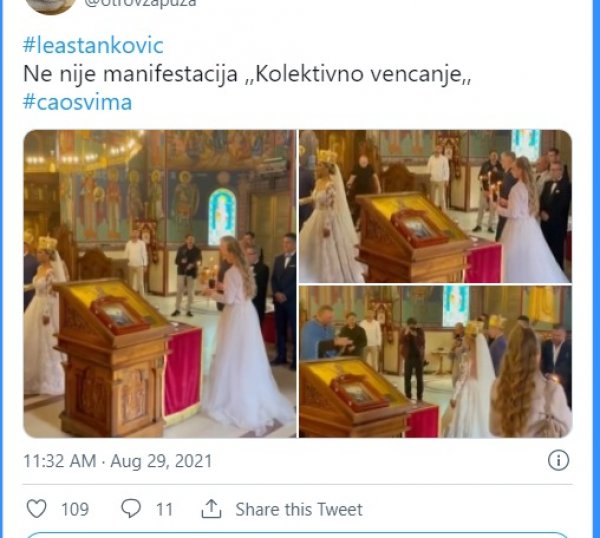Open the tweet info circle icon
The image size is (600, 538).
559,460
